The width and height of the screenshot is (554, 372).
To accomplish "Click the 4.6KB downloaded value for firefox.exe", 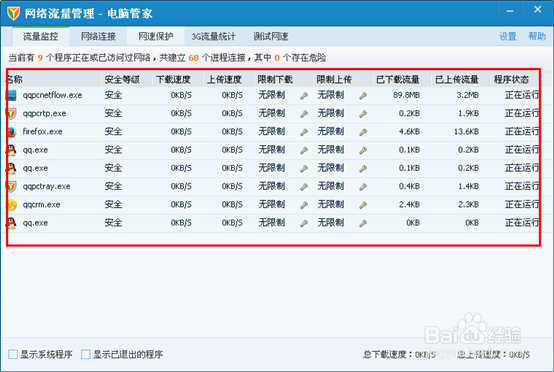I will (409, 132).
